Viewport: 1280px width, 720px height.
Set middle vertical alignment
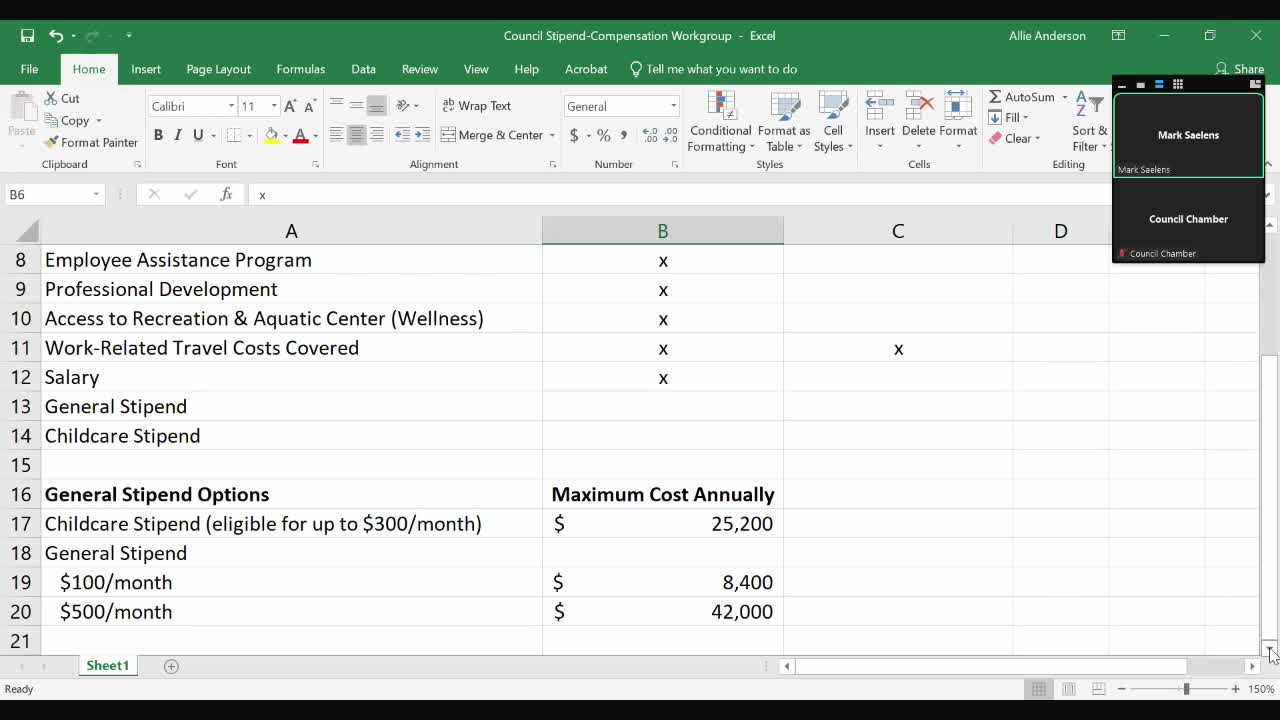tap(356, 106)
